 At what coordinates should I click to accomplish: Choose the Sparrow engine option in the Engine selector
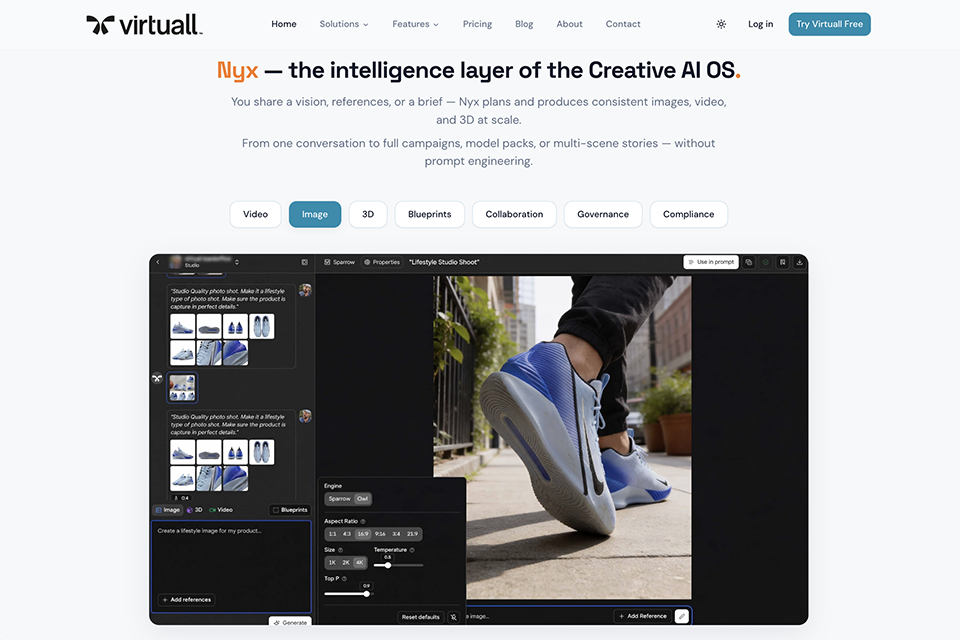pos(339,499)
